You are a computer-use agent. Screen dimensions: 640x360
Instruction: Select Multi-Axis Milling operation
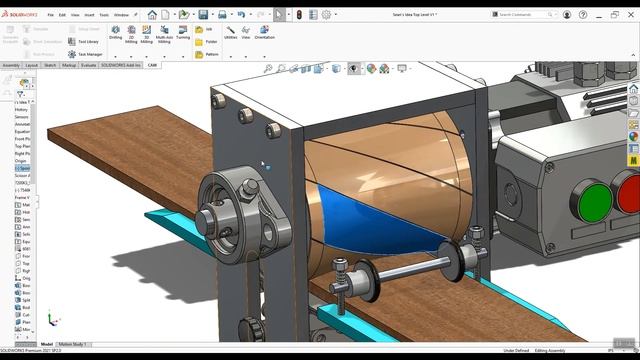point(164,34)
